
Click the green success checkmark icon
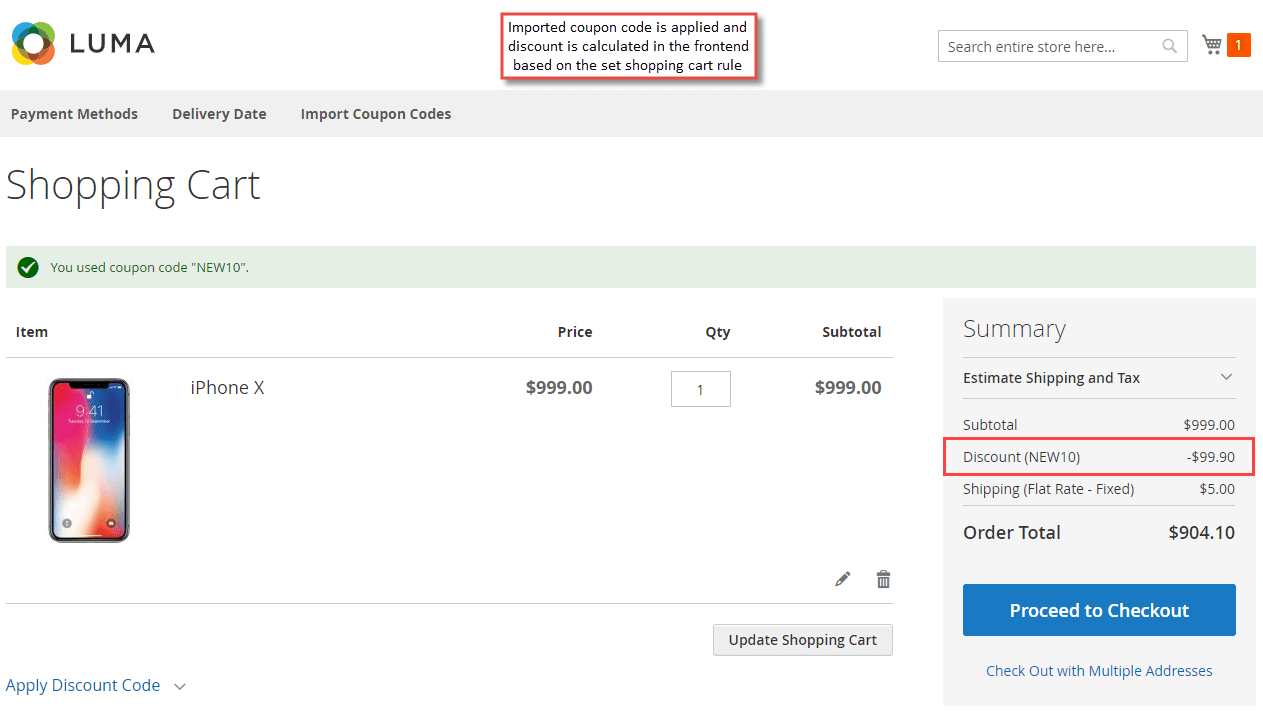point(28,267)
